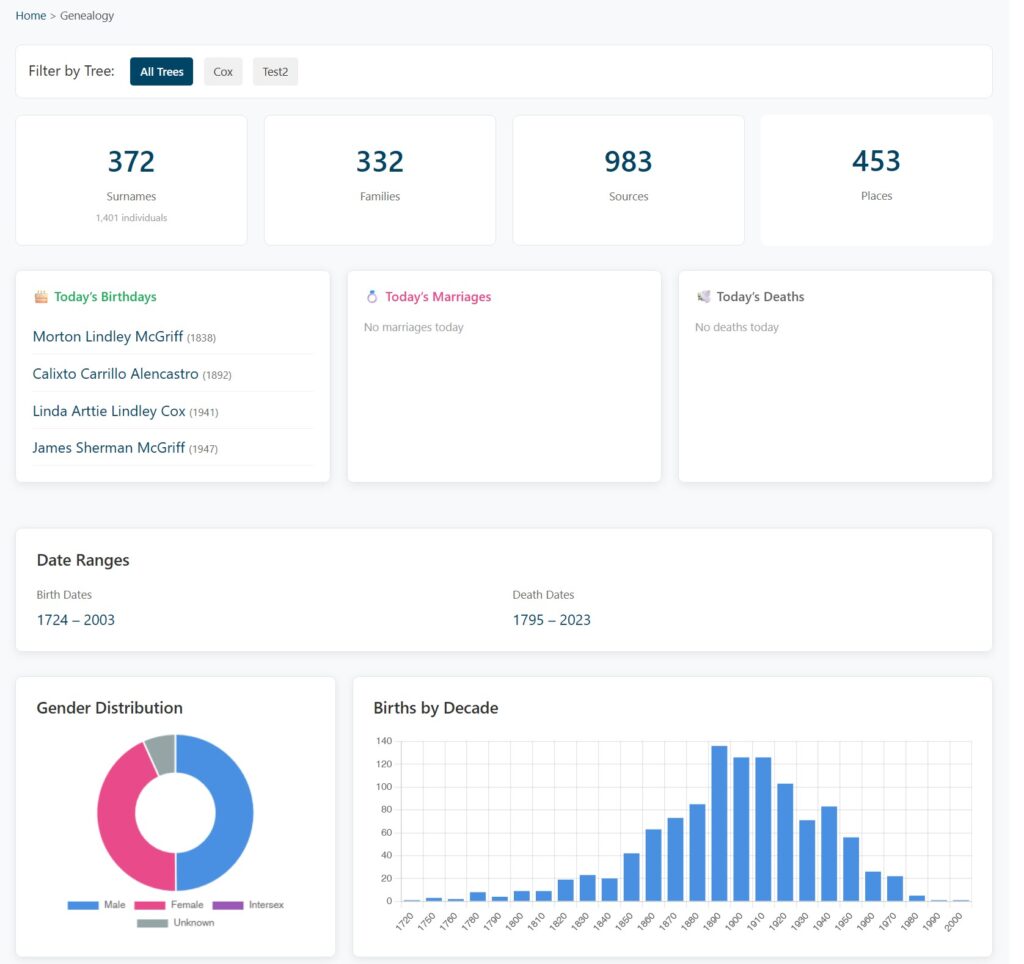
Task: Filter by the Cox tree
Action: [223, 72]
